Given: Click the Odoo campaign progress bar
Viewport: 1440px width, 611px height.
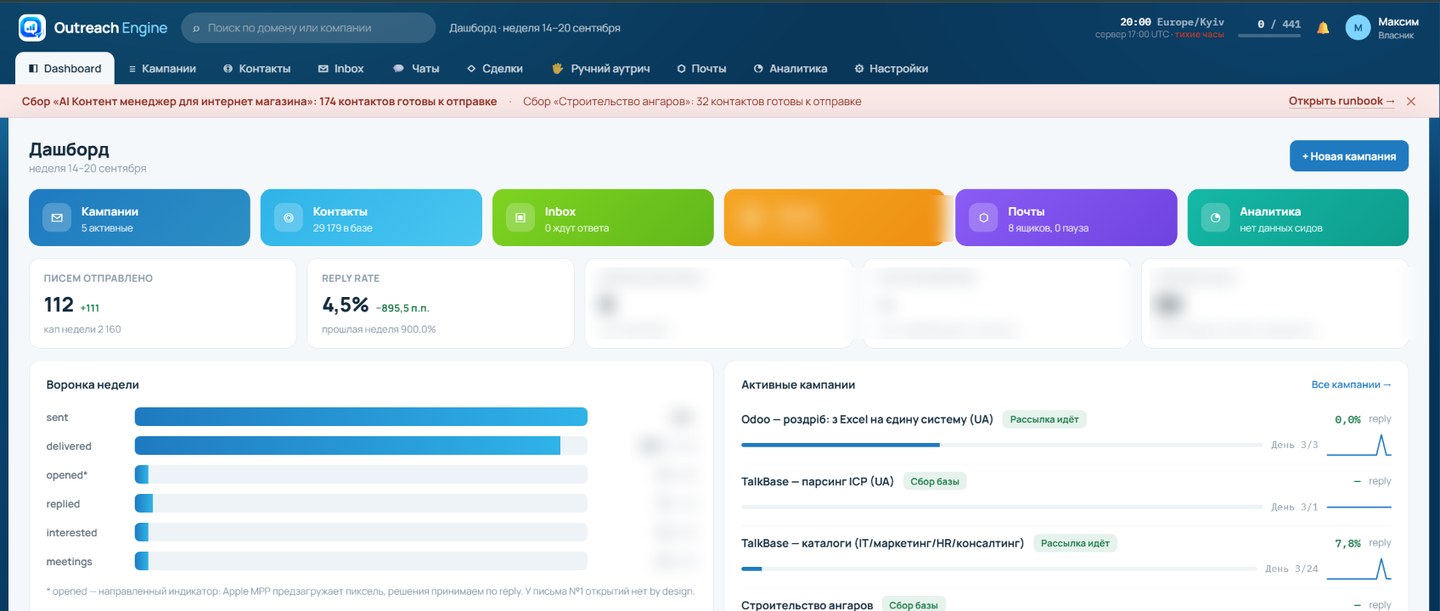Looking at the screenshot, I should [1001, 444].
